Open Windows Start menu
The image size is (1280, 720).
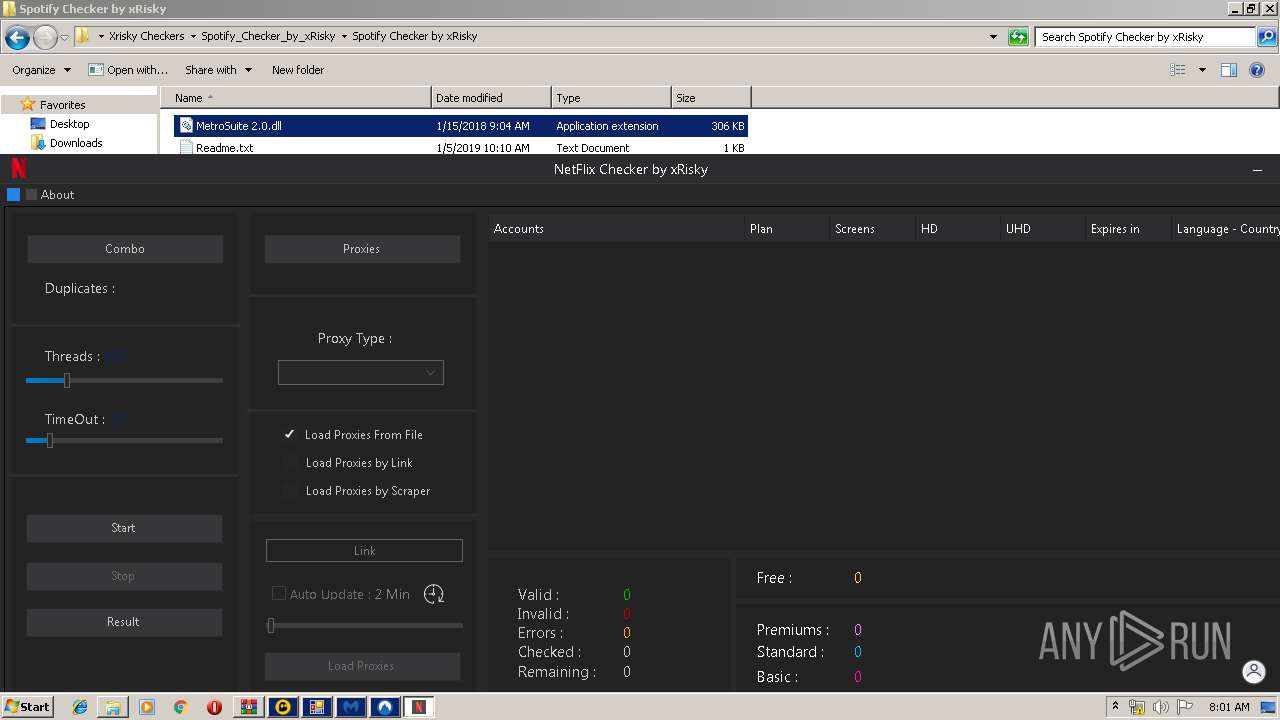27,707
